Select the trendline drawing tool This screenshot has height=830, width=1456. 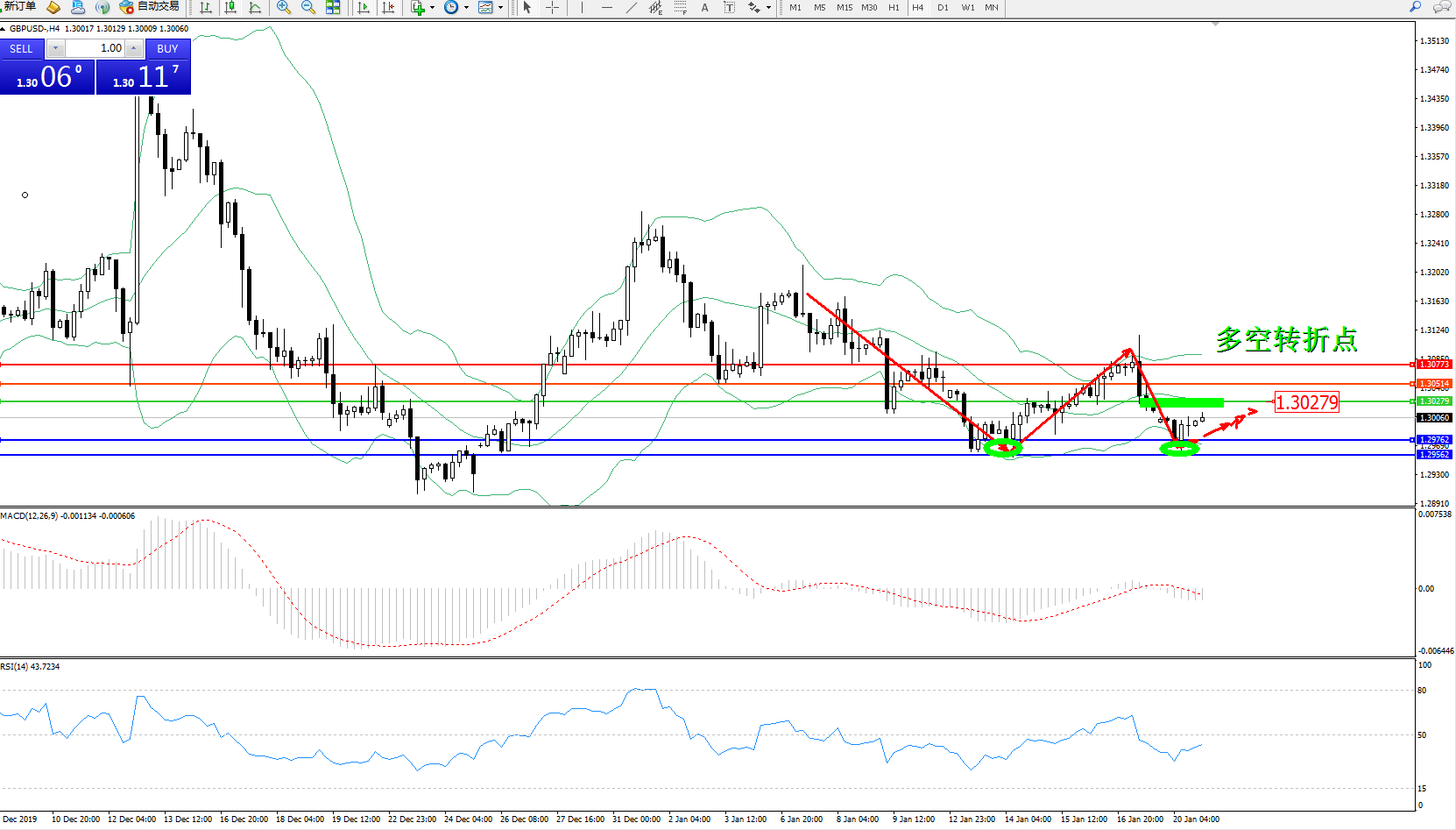(x=632, y=7)
